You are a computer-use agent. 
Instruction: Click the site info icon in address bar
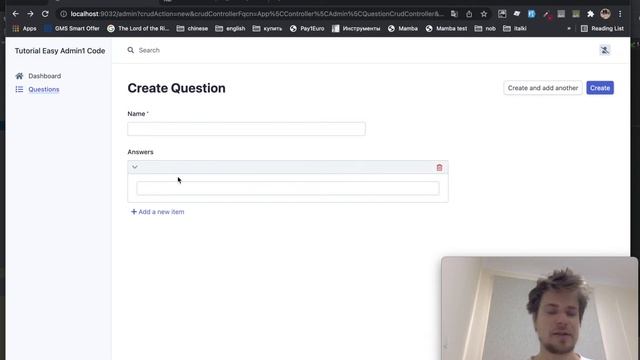click(x=63, y=14)
